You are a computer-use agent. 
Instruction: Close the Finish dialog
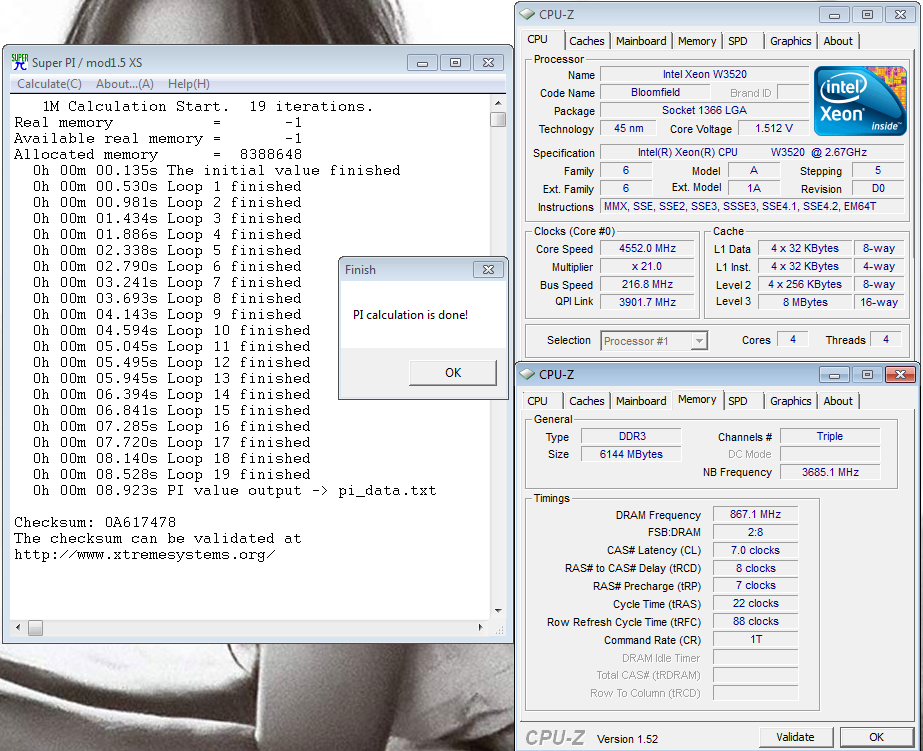(x=488, y=270)
